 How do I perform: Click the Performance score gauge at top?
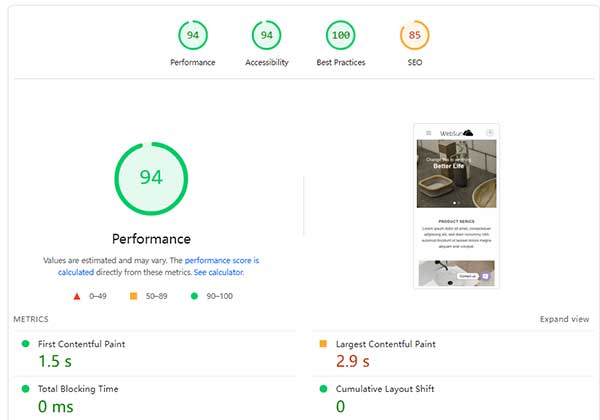coord(193,36)
